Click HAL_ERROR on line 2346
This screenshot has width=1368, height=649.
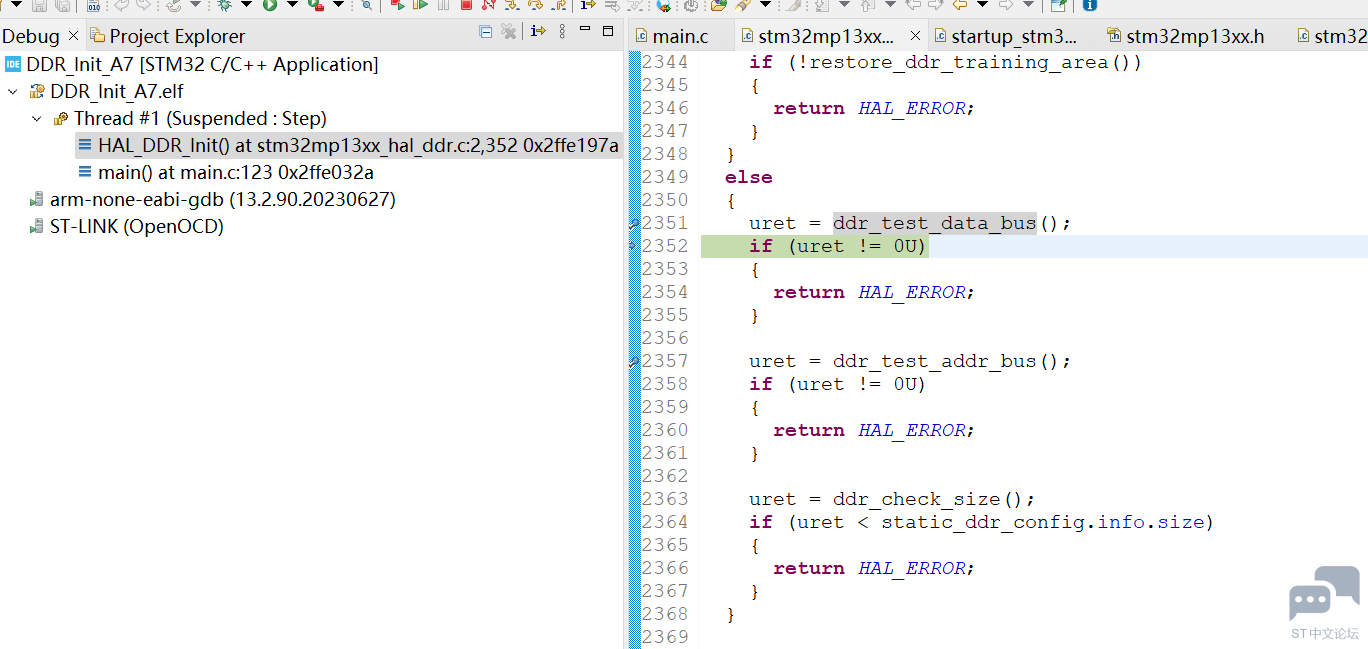(912, 108)
